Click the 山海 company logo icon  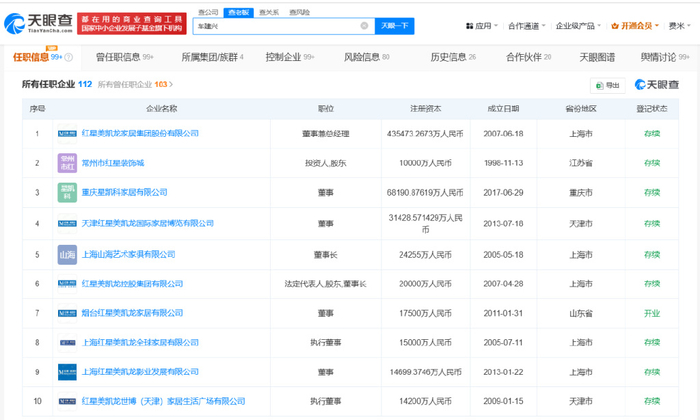coord(67,255)
